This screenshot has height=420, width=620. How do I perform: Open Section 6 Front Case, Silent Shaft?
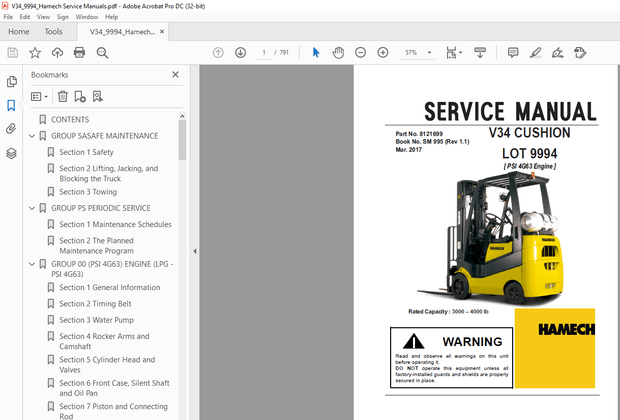114,388
